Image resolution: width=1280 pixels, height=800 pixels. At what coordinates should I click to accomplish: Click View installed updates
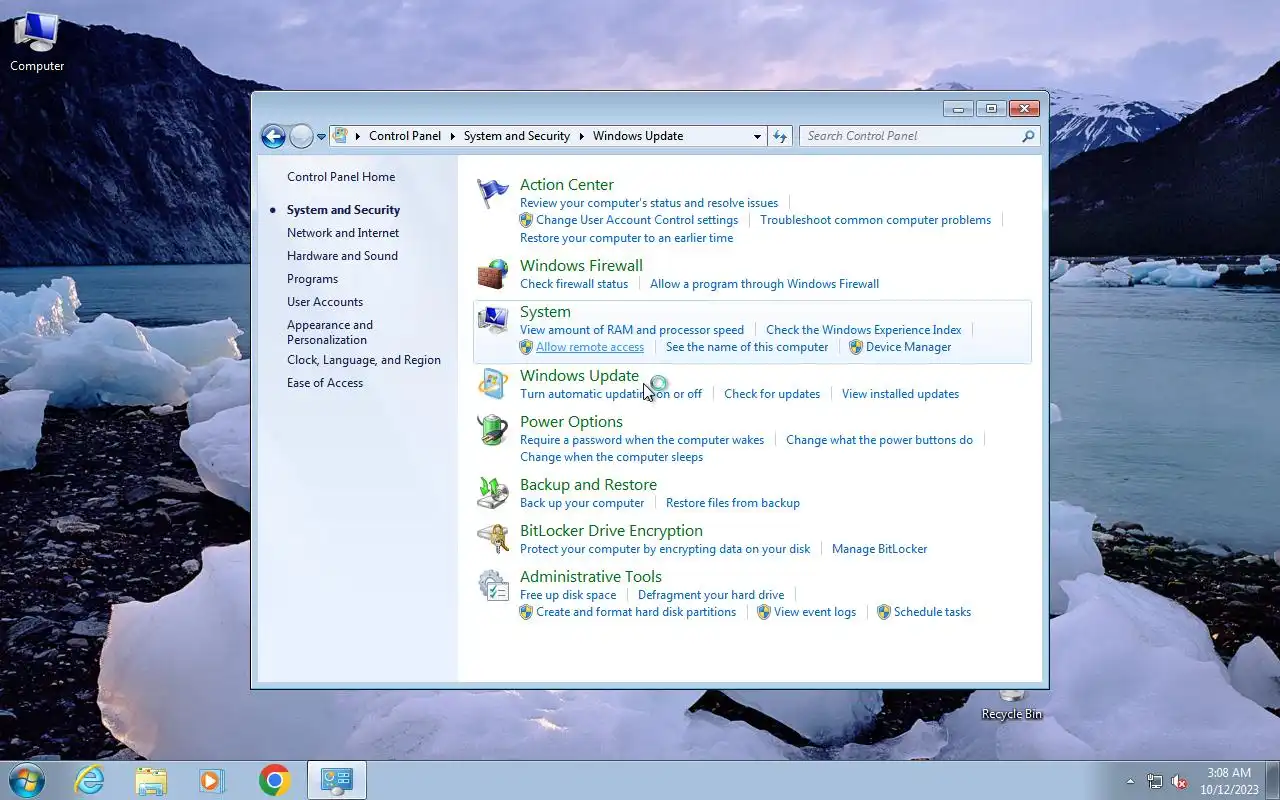[x=900, y=394]
